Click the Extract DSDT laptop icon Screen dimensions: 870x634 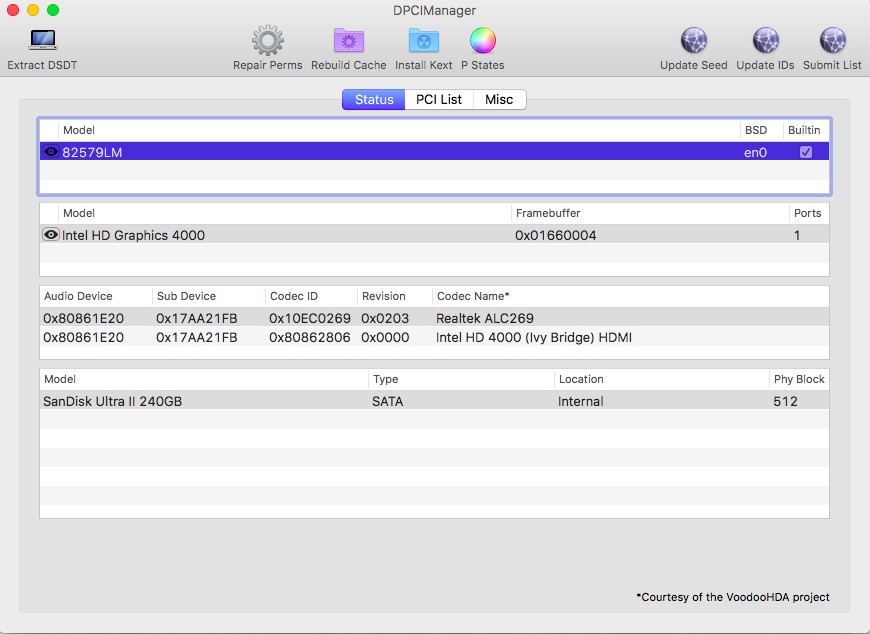pyautogui.click(x=42, y=41)
